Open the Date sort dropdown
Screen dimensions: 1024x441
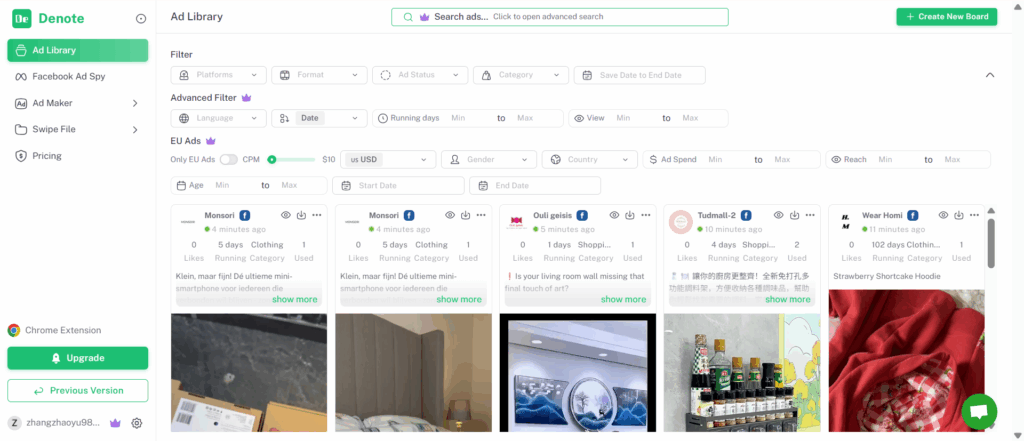[x=319, y=118]
